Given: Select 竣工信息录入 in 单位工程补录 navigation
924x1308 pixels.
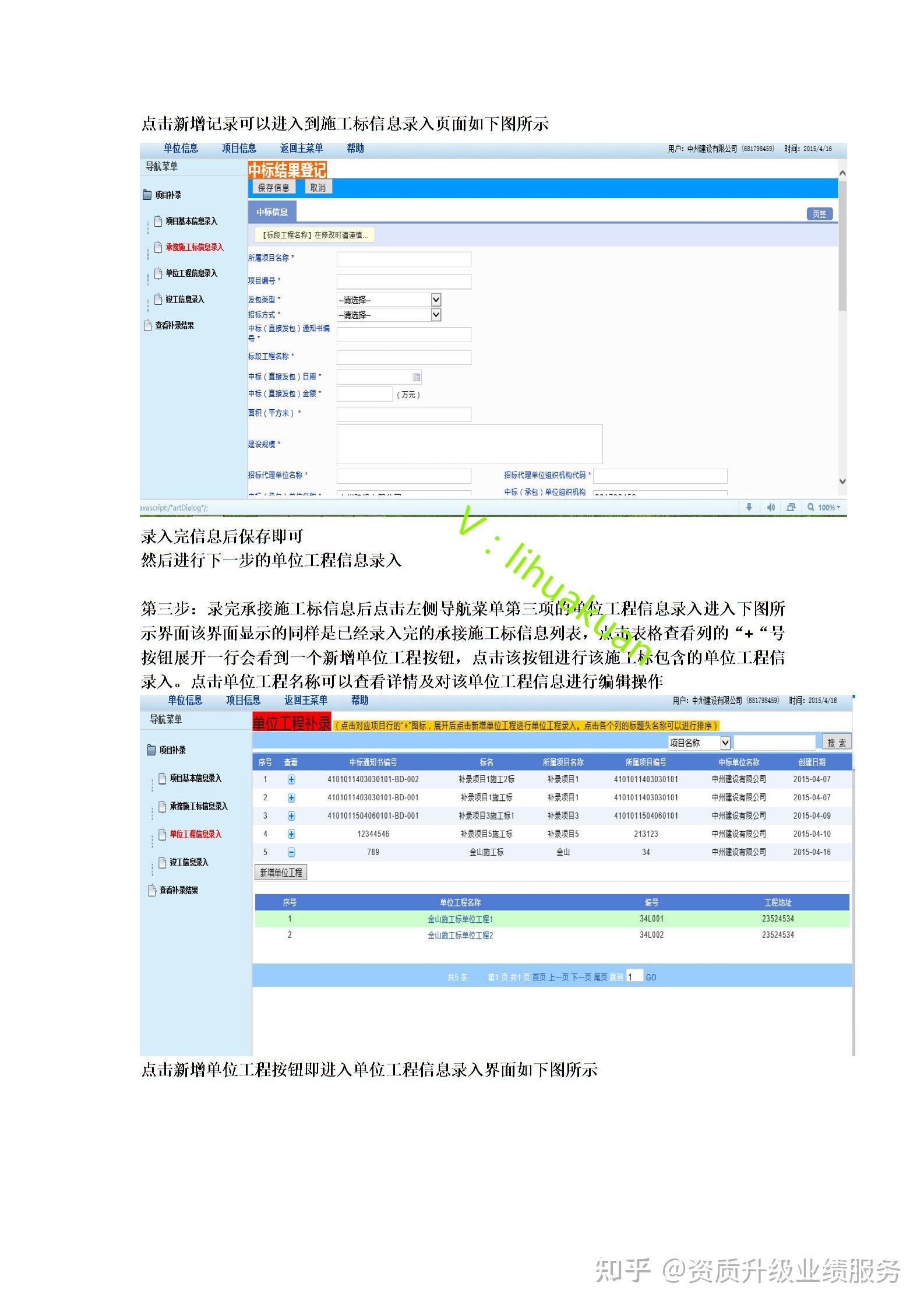Looking at the screenshot, I should pyautogui.click(x=189, y=862).
